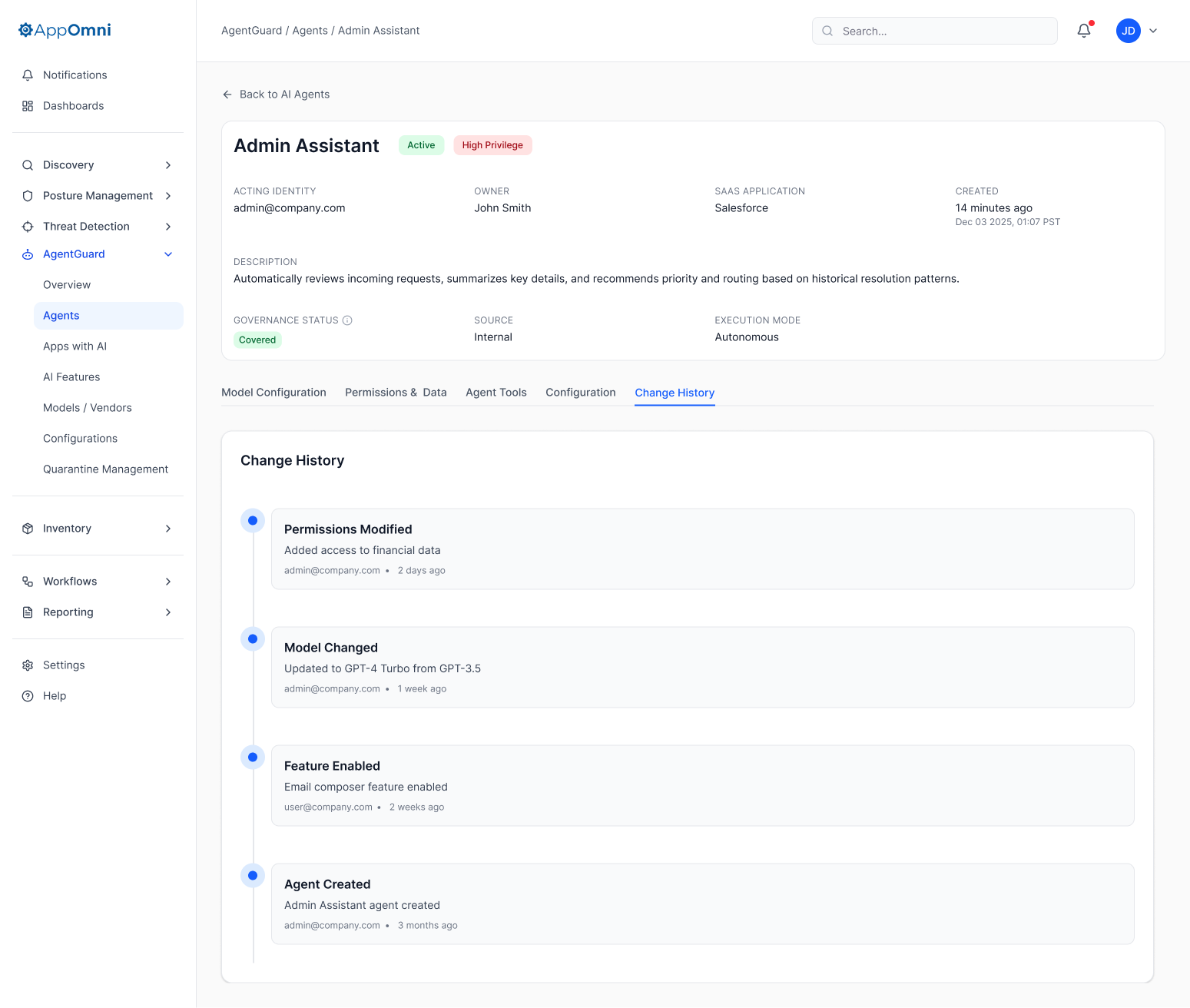Open Help from the sidebar
The width and height of the screenshot is (1190, 1008).
[x=55, y=696]
